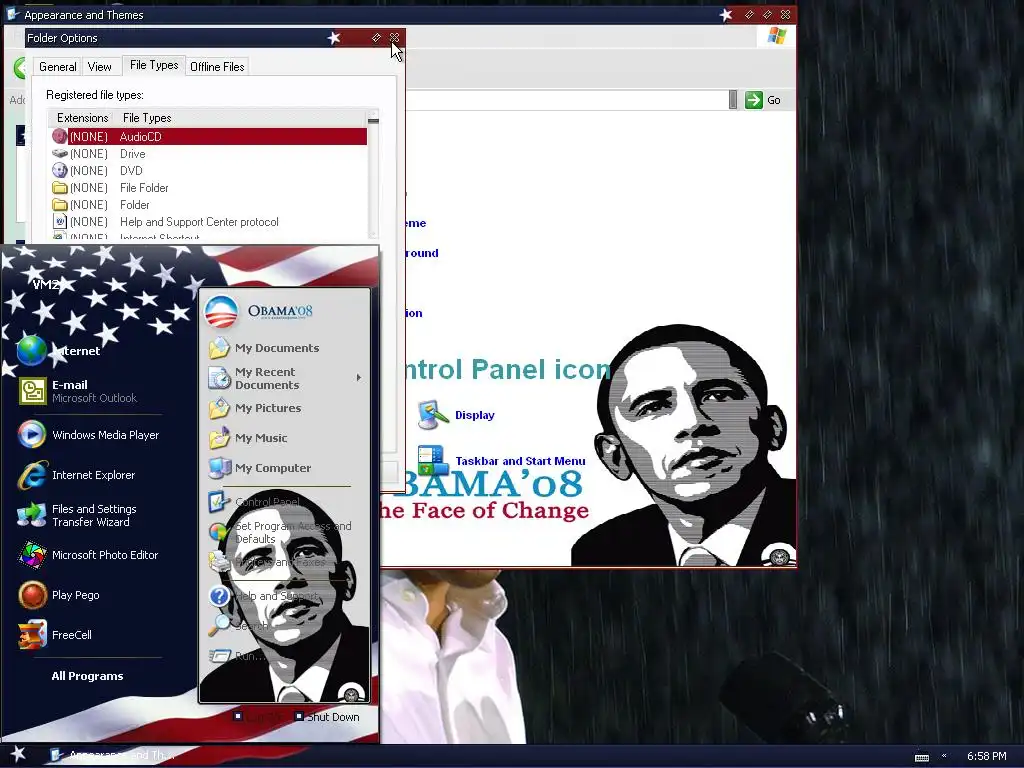Open My Computer icon

[219, 468]
